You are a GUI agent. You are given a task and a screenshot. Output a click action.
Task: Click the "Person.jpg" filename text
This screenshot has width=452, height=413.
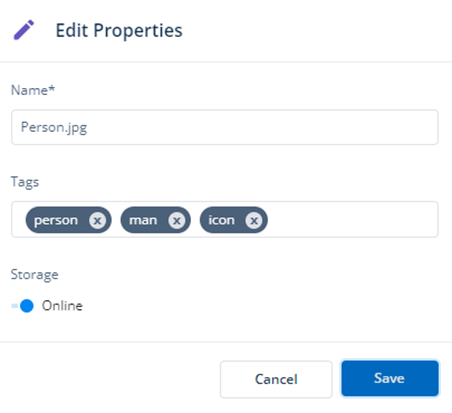click(54, 128)
